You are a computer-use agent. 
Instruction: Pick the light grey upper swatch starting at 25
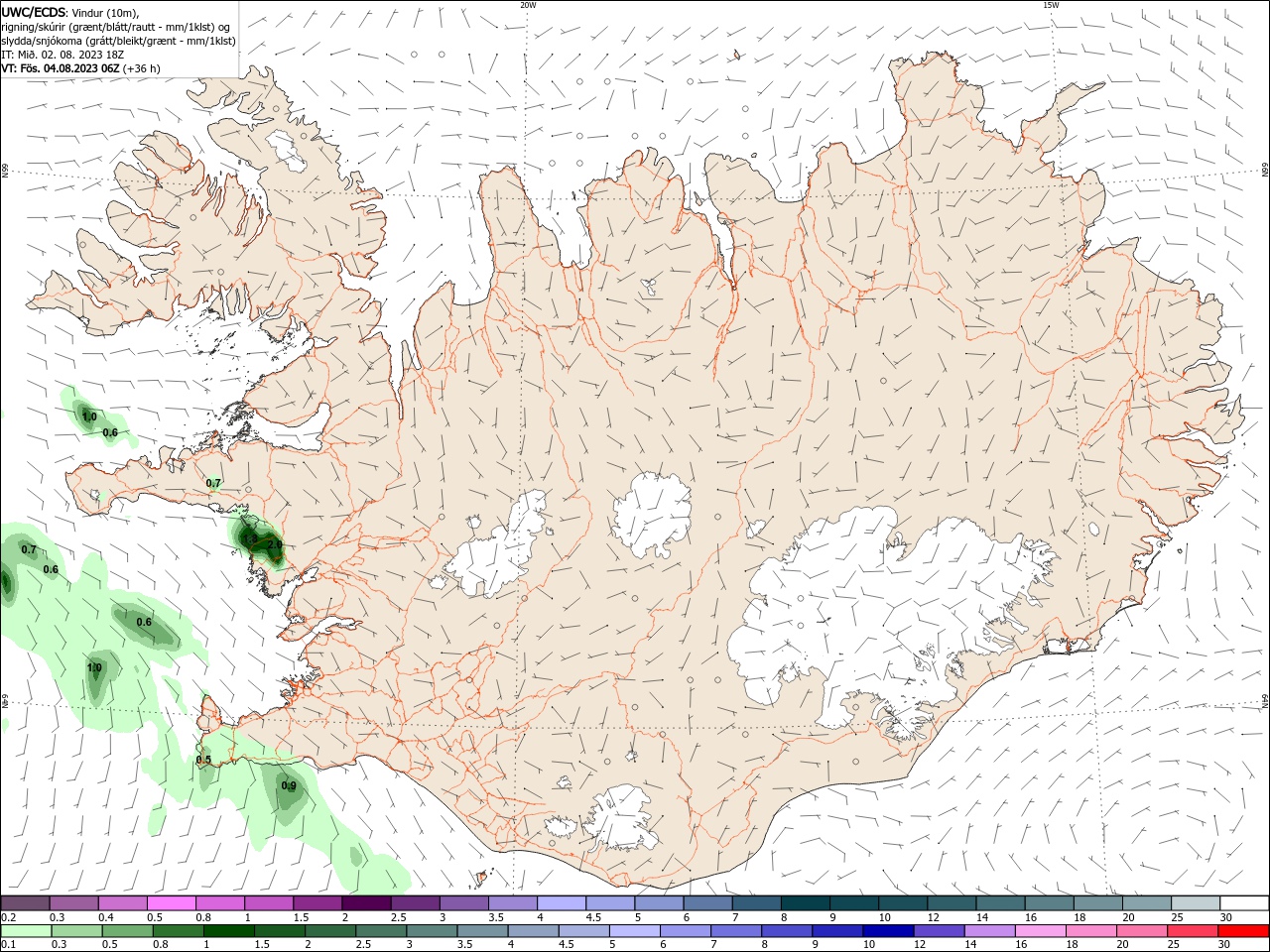coord(1195,903)
